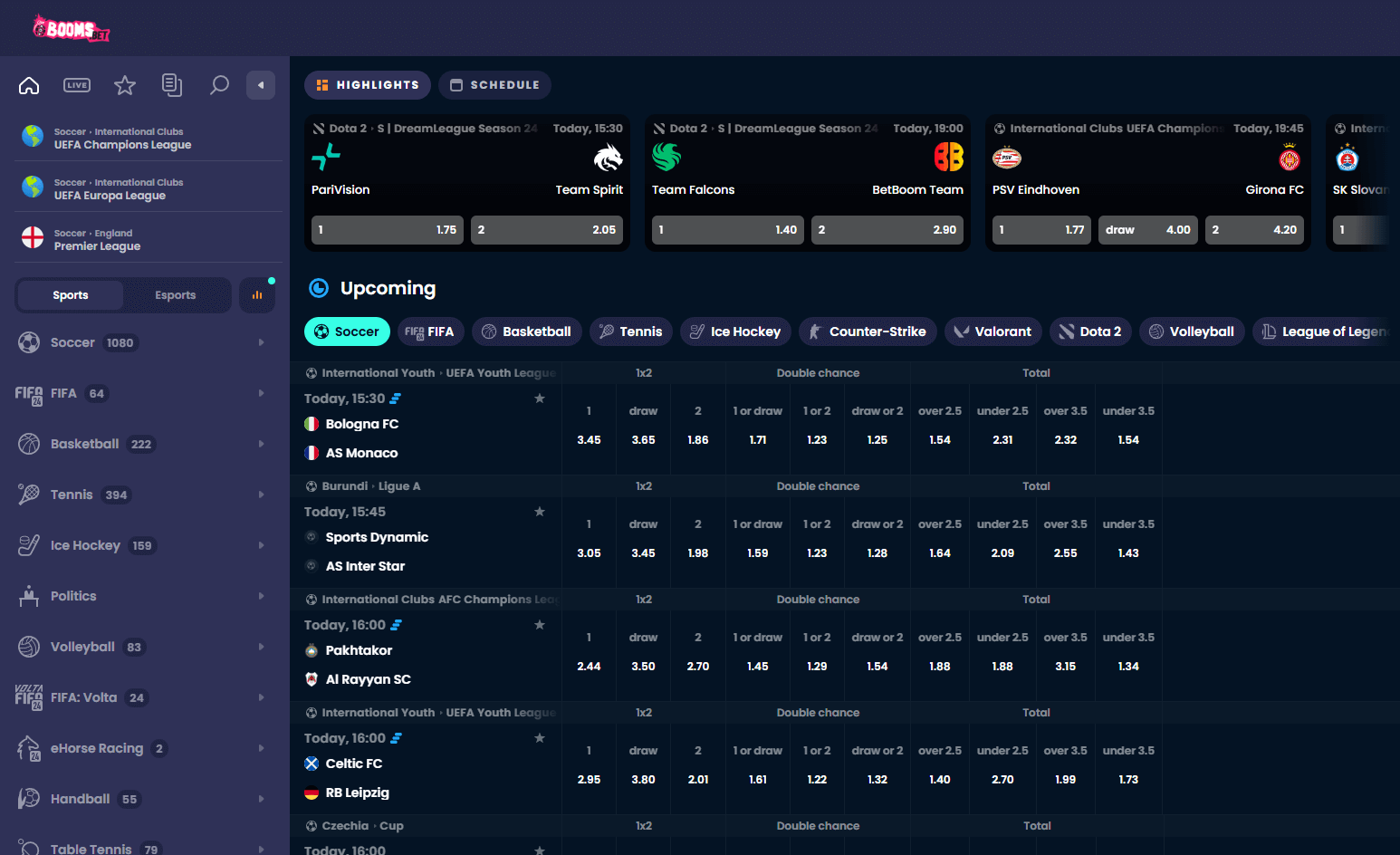Bet on BetBoom Team at 2.90
The height and width of the screenshot is (855, 1400).
click(887, 230)
